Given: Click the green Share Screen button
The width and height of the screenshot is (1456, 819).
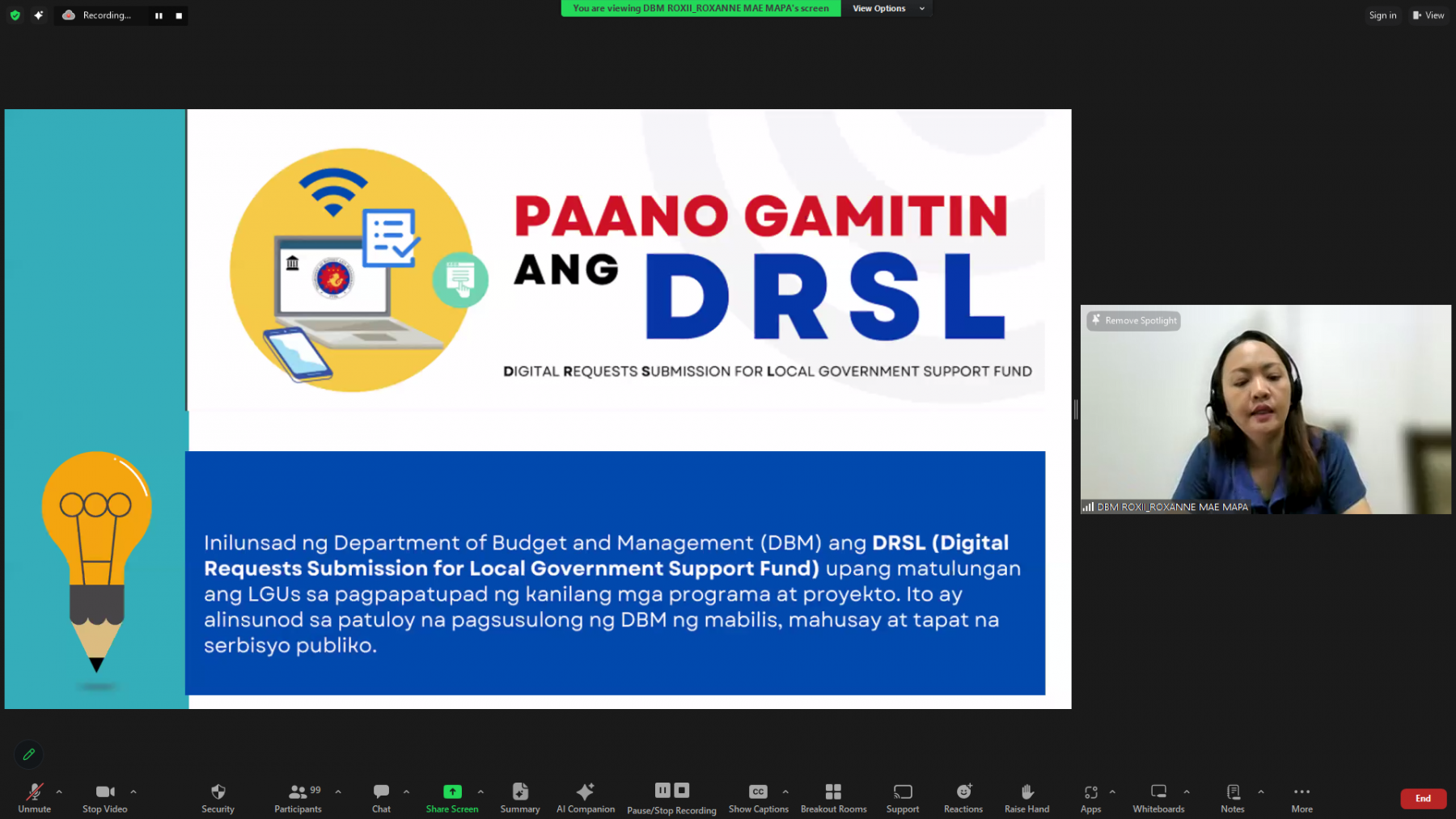Looking at the screenshot, I should click(452, 797).
